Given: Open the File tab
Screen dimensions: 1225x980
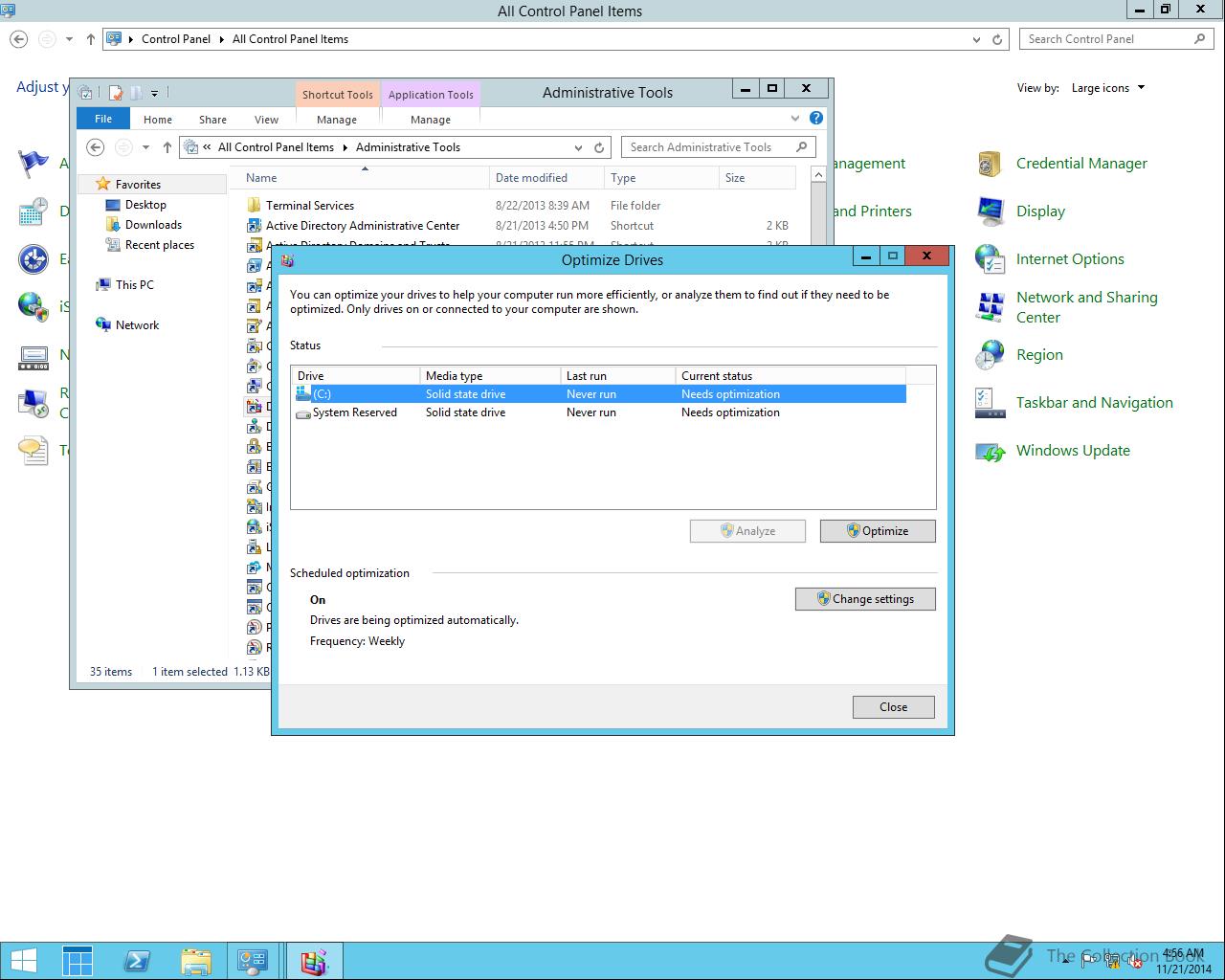Looking at the screenshot, I should (x=103, y=119).
